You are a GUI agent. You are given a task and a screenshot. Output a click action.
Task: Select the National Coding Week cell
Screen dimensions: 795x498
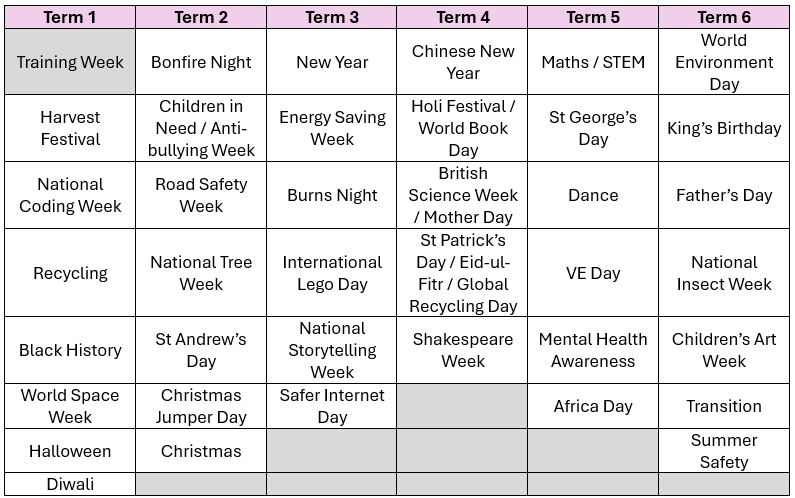pyautogui.click(x=70, y=195)
